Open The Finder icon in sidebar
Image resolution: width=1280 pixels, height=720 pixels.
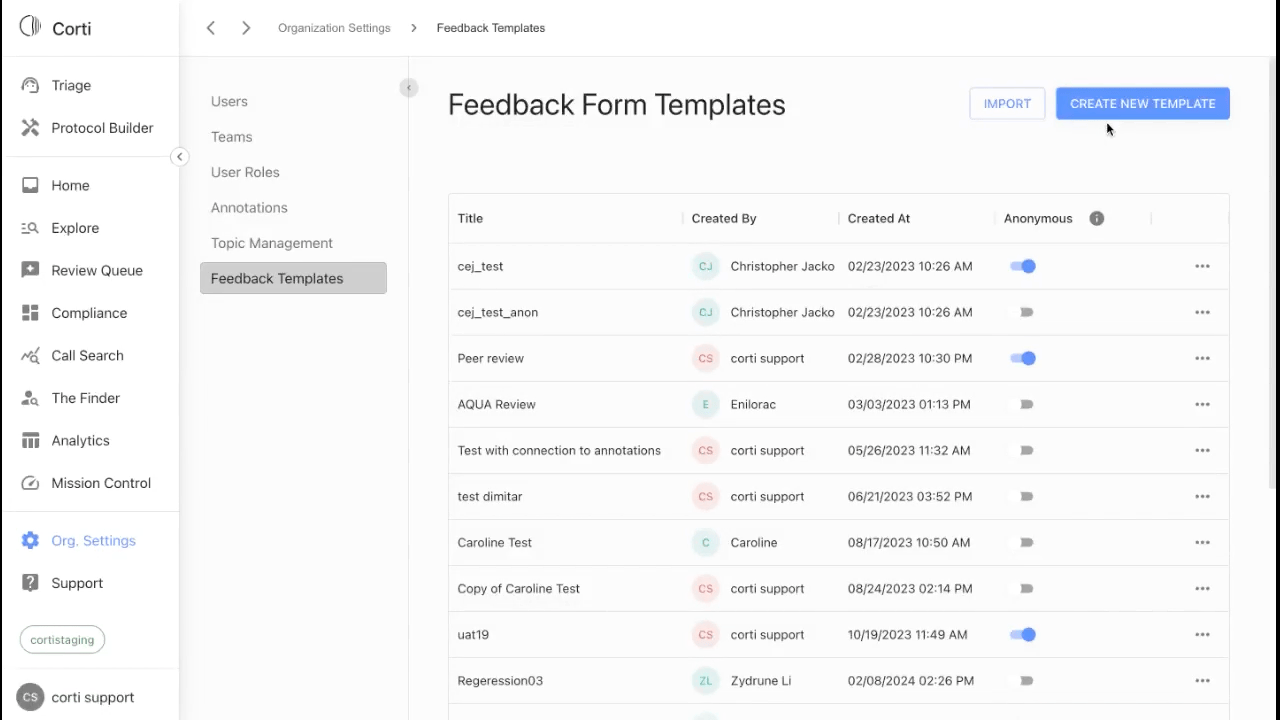click(30, 398)
